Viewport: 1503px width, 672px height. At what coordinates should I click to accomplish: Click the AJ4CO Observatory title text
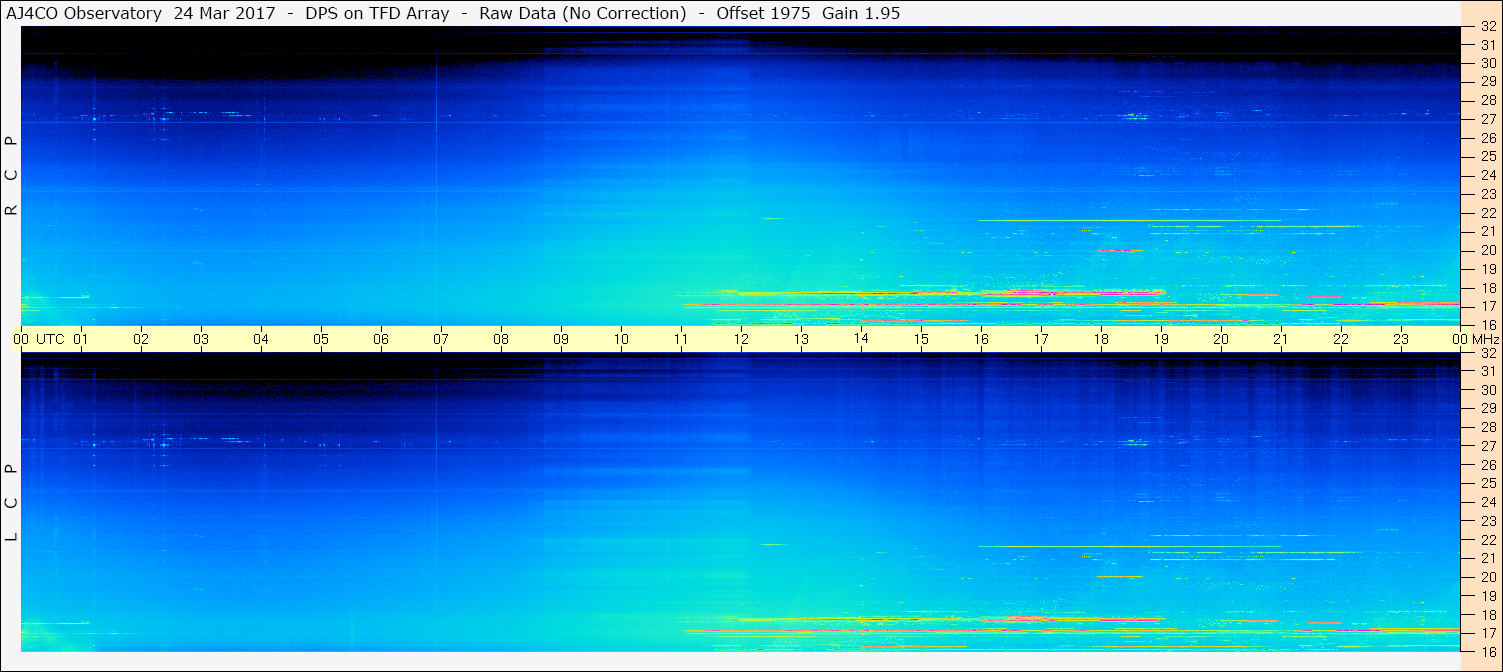[x=84, y=13]
